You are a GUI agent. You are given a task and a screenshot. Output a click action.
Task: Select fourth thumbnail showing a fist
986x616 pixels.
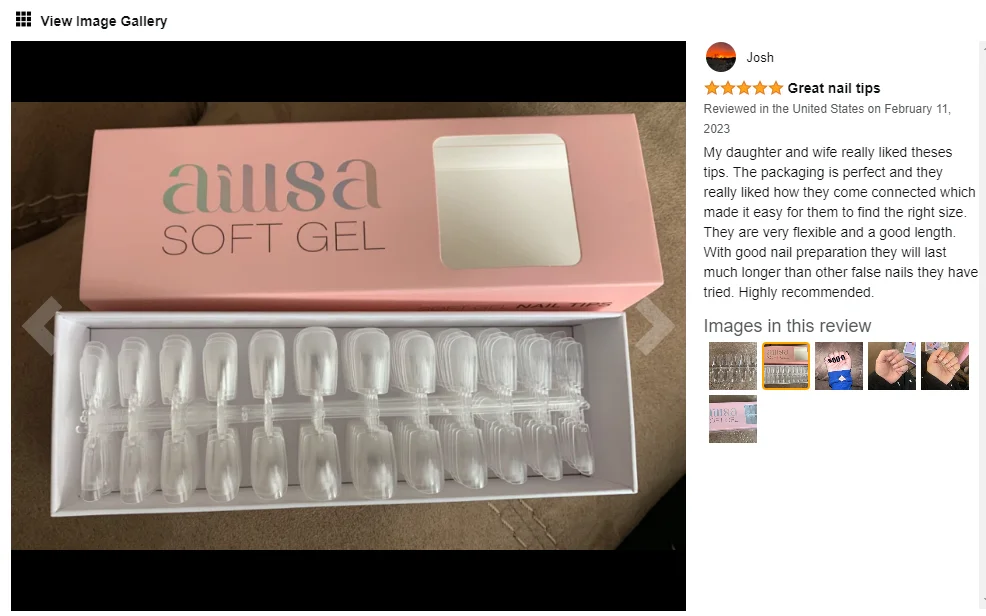pyautogui.click(x=892, y=366)
